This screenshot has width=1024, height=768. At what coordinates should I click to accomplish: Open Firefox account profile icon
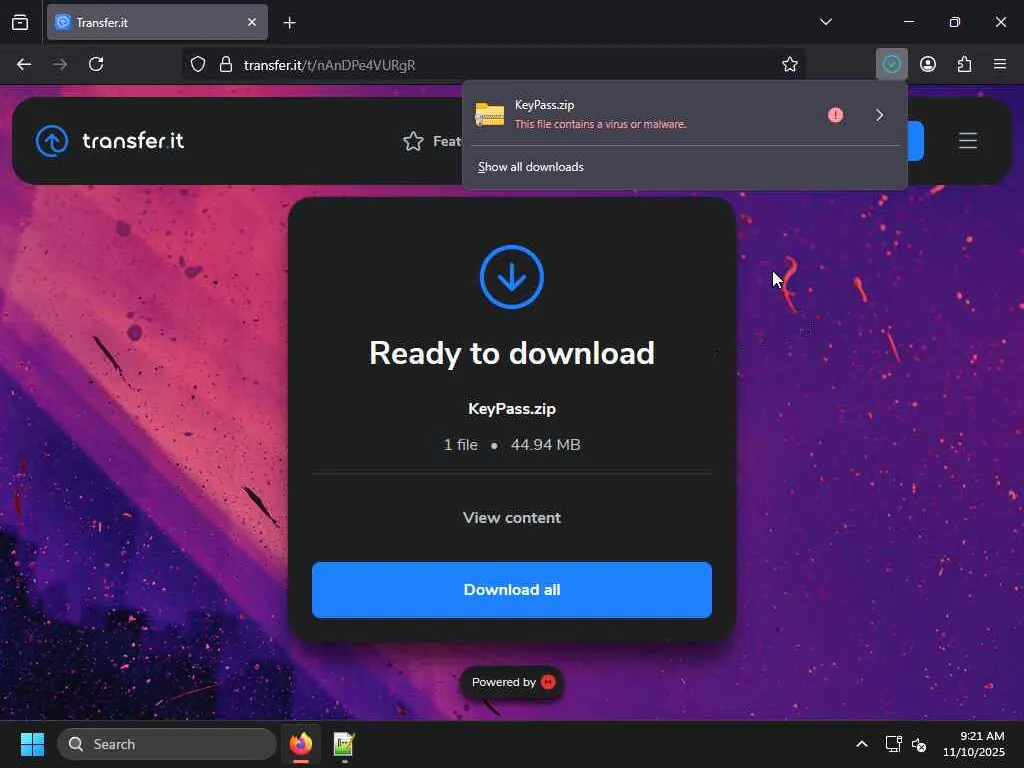[x=928, y=64]
